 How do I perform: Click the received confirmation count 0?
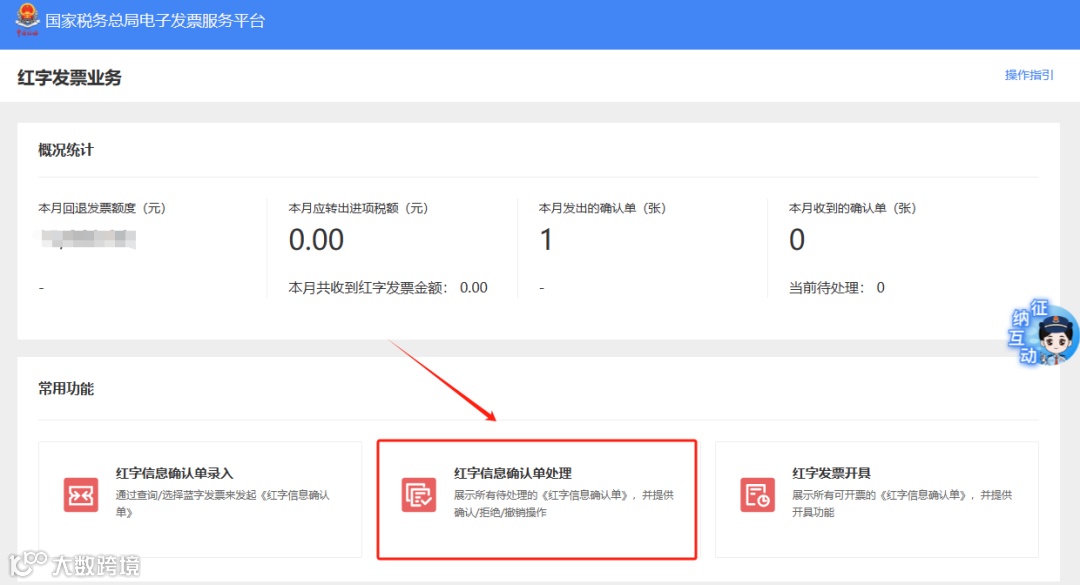pyautogui.click(x=797, y=240)
